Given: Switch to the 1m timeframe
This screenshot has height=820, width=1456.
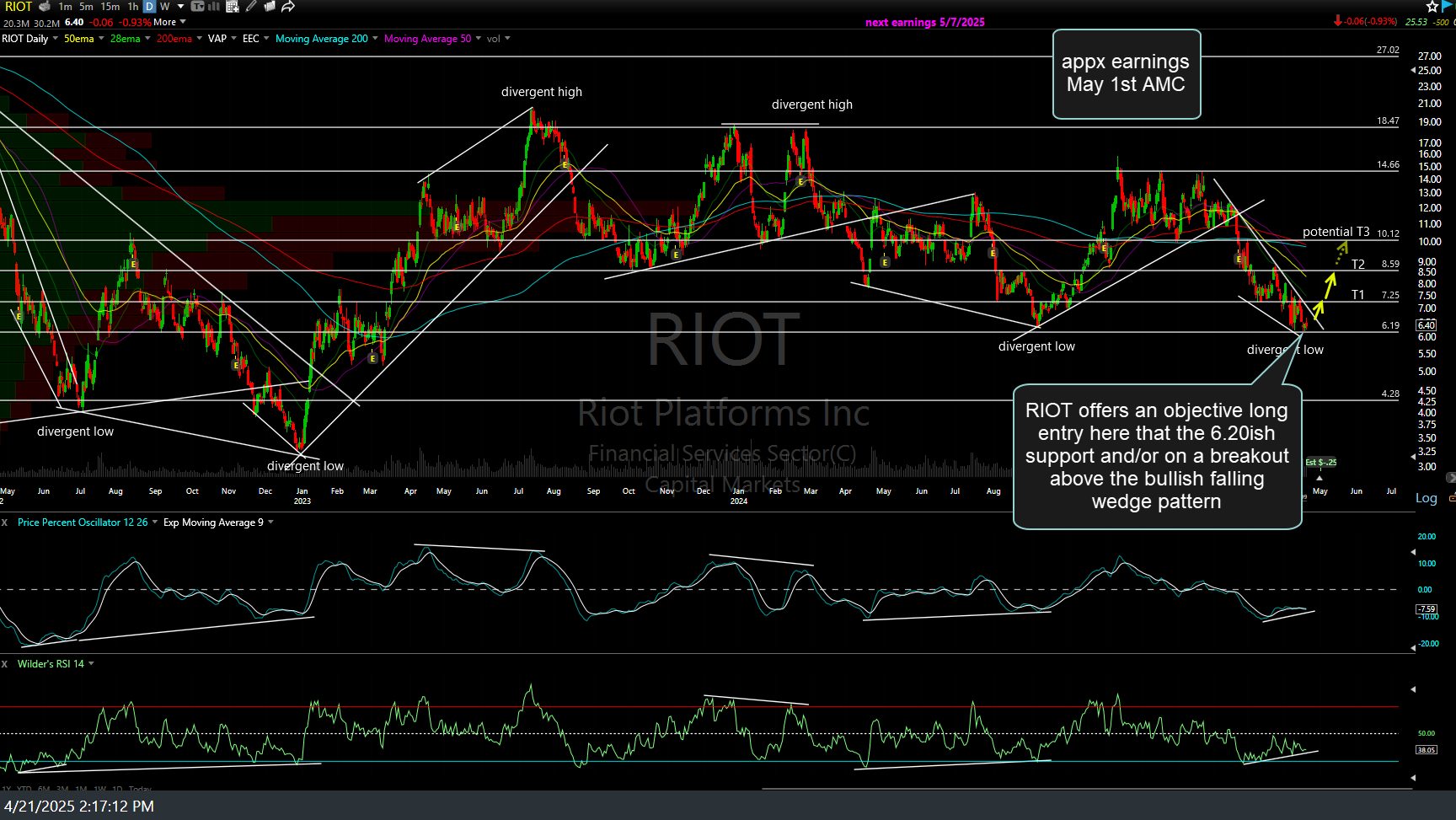Looking at the screenshot, I should pos(65,7).
